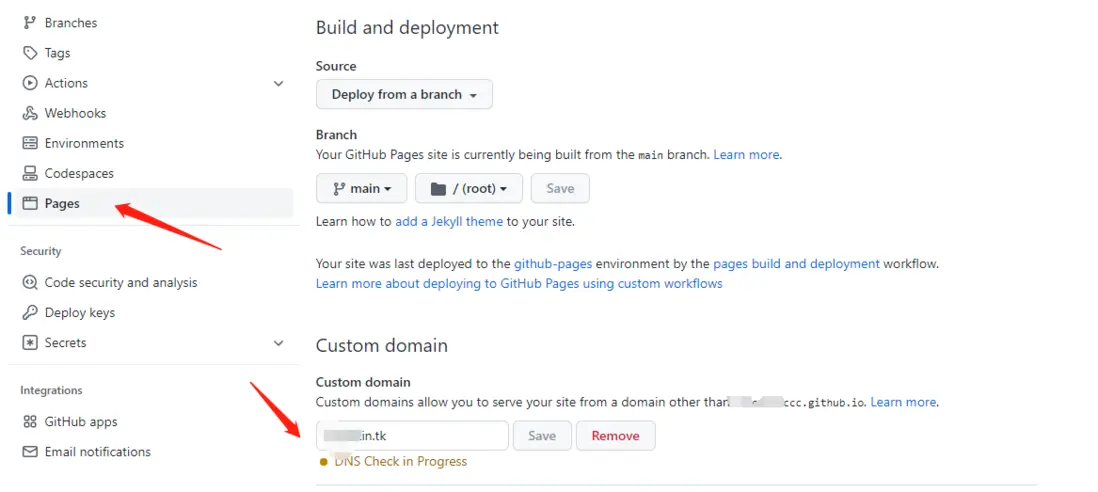Click the Webhooks sidebar icon
This screenshot has height=492, width=1098.
point(30,113)
